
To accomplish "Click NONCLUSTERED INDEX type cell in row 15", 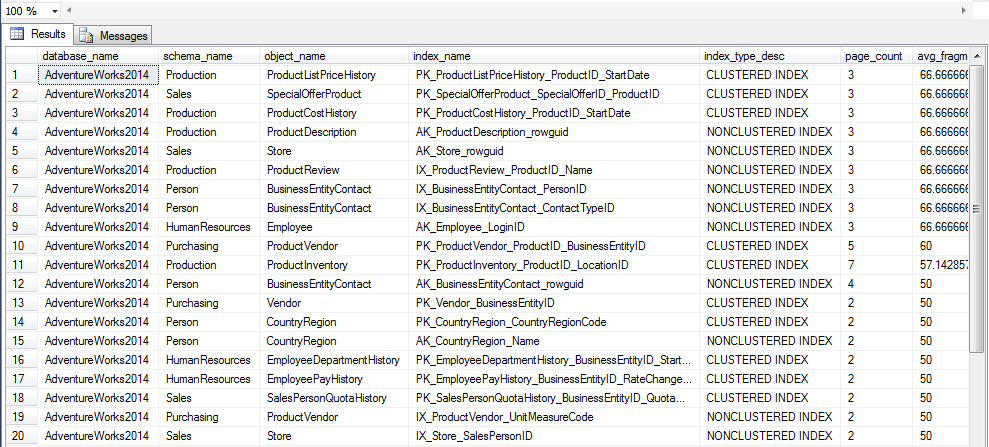I will 770,340.
